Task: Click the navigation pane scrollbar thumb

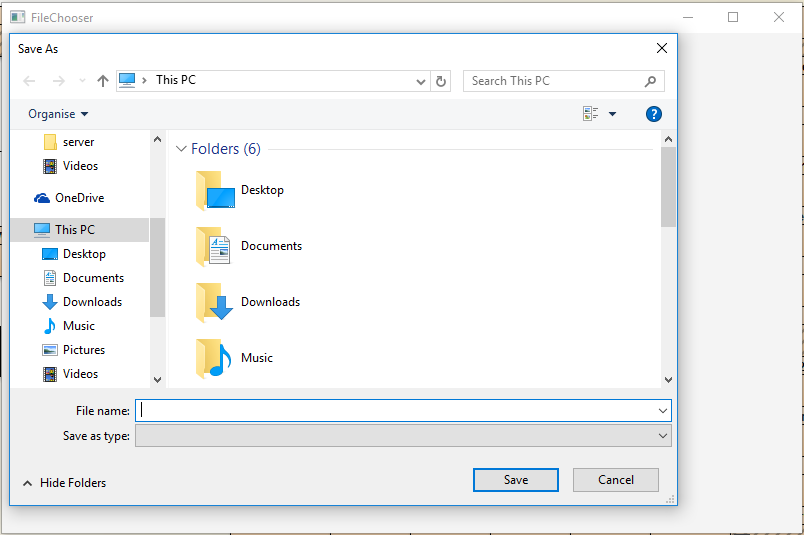Action: pyautogui.click(x=157, y=267)
